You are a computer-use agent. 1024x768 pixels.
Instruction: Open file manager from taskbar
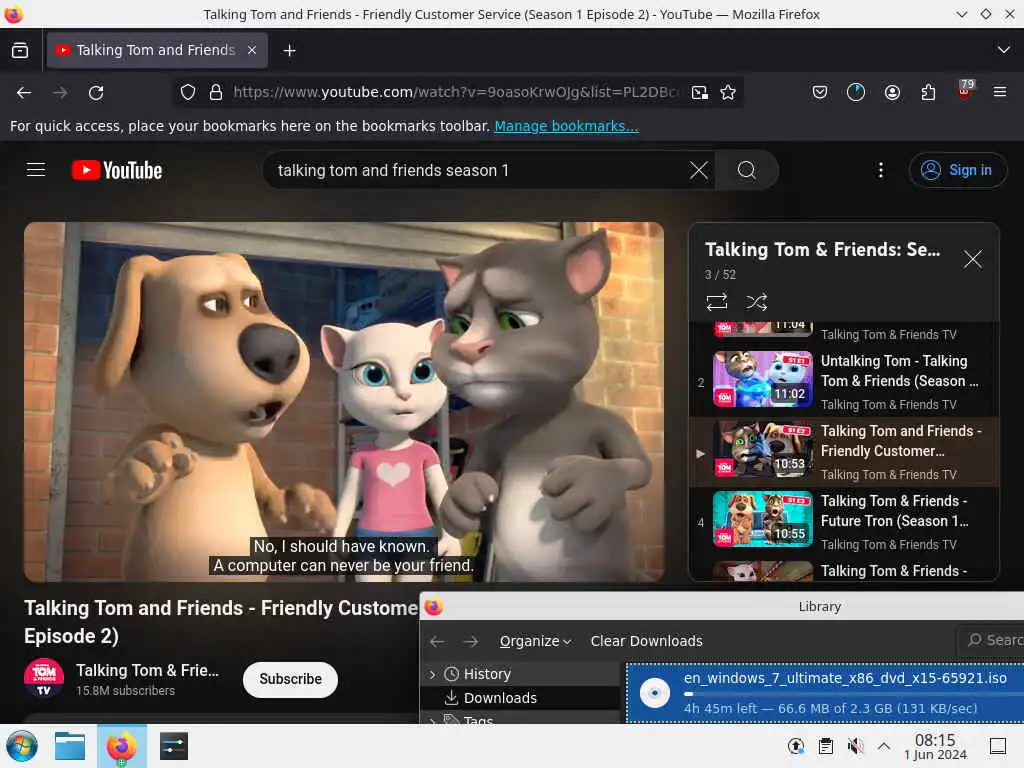[x=70, y=746]
